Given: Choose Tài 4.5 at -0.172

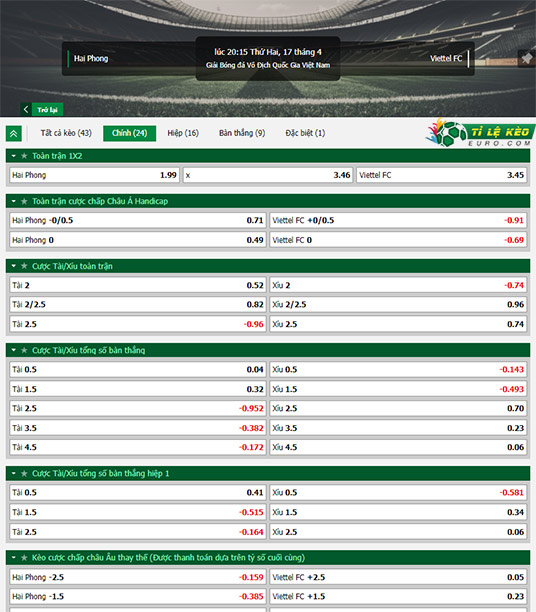Looking at the screenshot, I should pyautogui.click(x=138, y=447).
